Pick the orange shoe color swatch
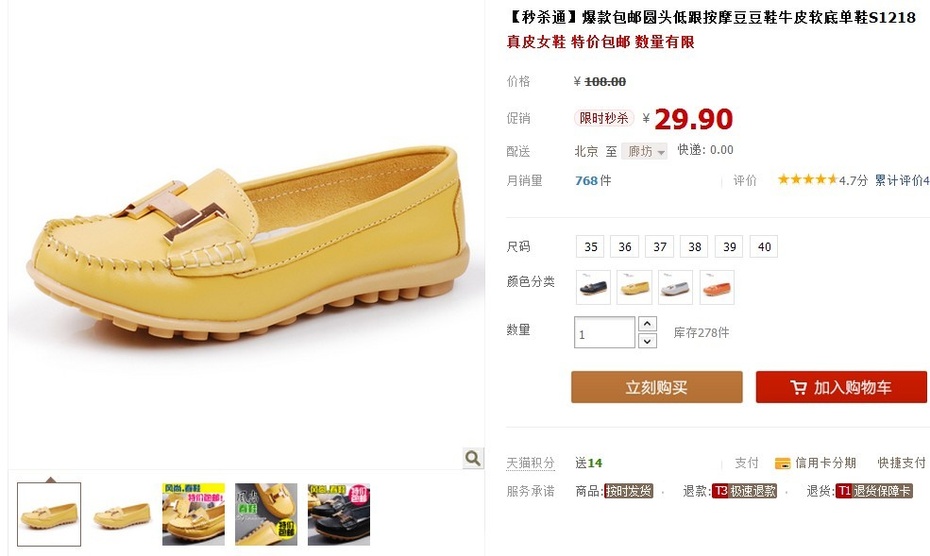The width and height of the screenshot is (930, 556). click(717, 287)
